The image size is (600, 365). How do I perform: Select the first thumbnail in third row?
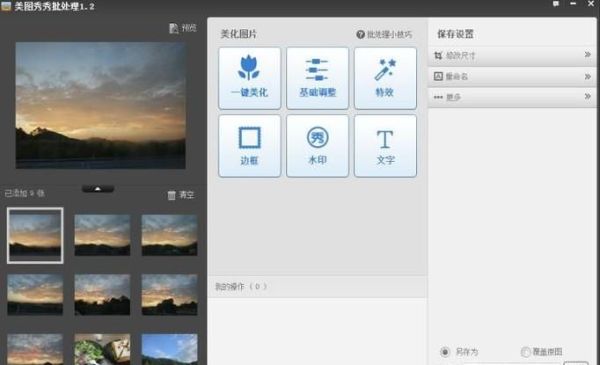pyautogui.click(x=35, y=349)
